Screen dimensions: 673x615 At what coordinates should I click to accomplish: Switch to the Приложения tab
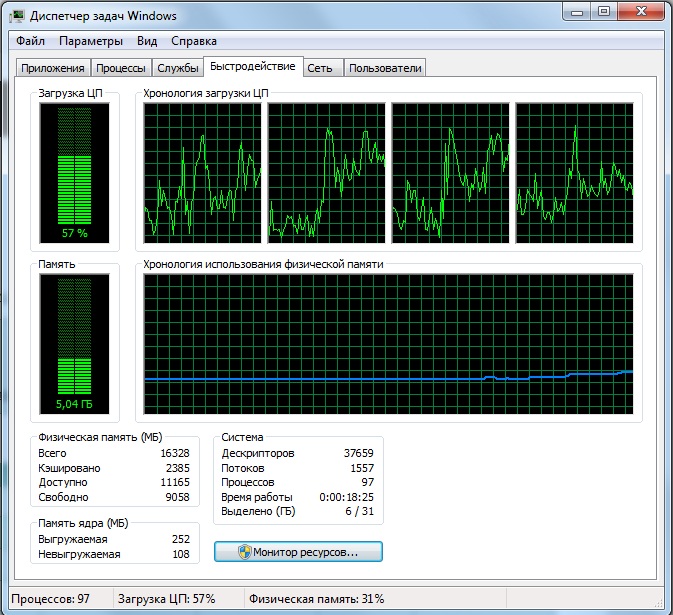53,68
